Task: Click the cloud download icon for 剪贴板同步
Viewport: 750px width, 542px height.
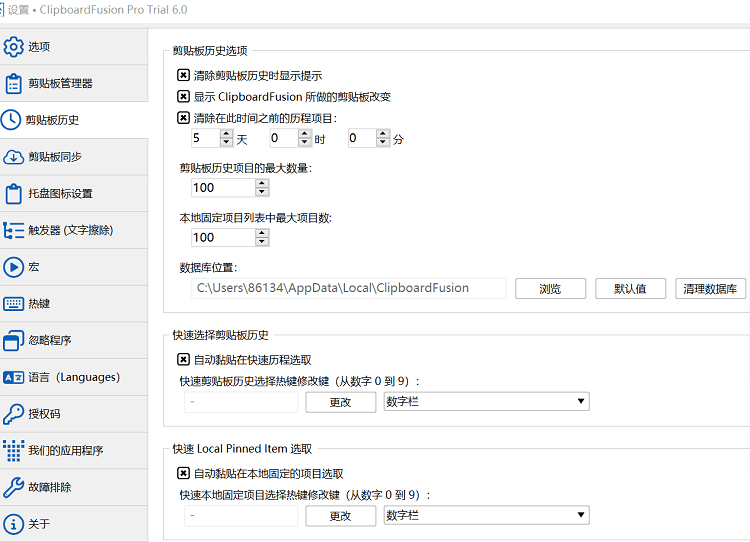Action: click(13, 157)
